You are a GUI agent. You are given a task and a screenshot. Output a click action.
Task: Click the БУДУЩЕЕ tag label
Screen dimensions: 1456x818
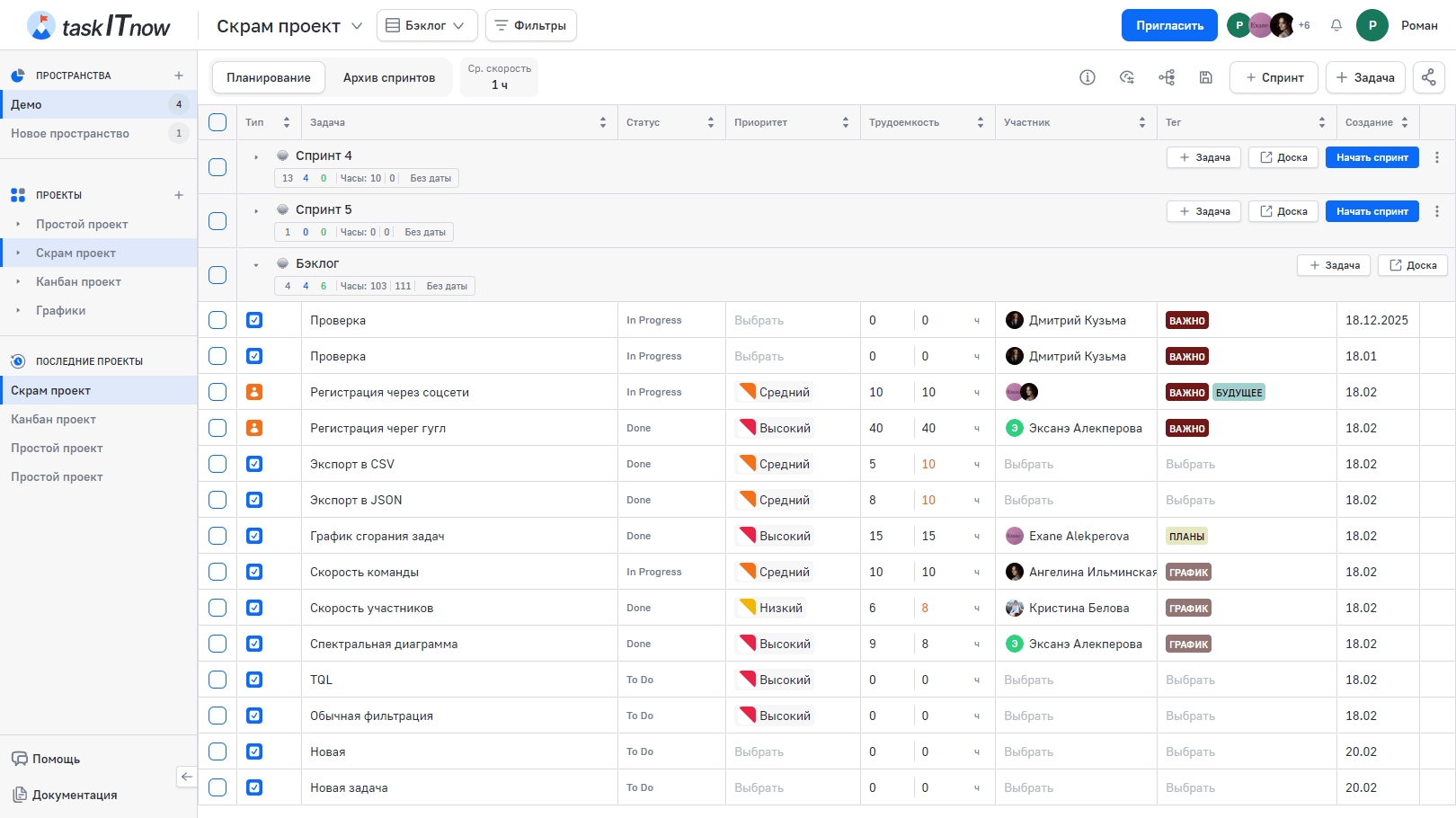click(x=1238, y=393)
